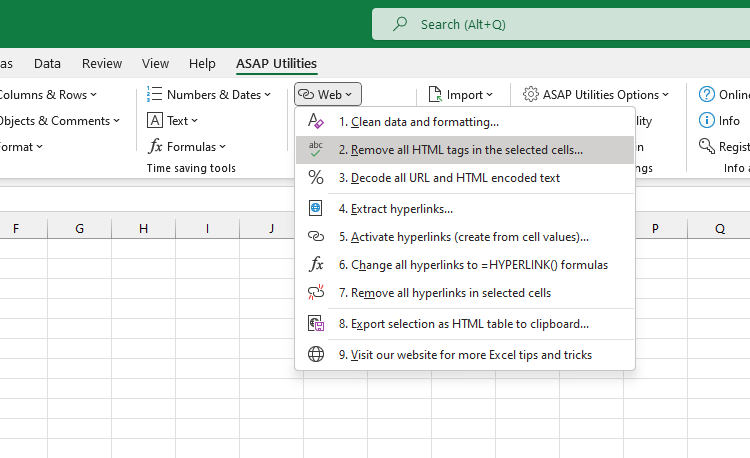Image resolution: width=750 pixels, height=458 pixels.
Task: Select Change all hyperlinks to =HYPERLINK() formulas
Action: [465, 265]
